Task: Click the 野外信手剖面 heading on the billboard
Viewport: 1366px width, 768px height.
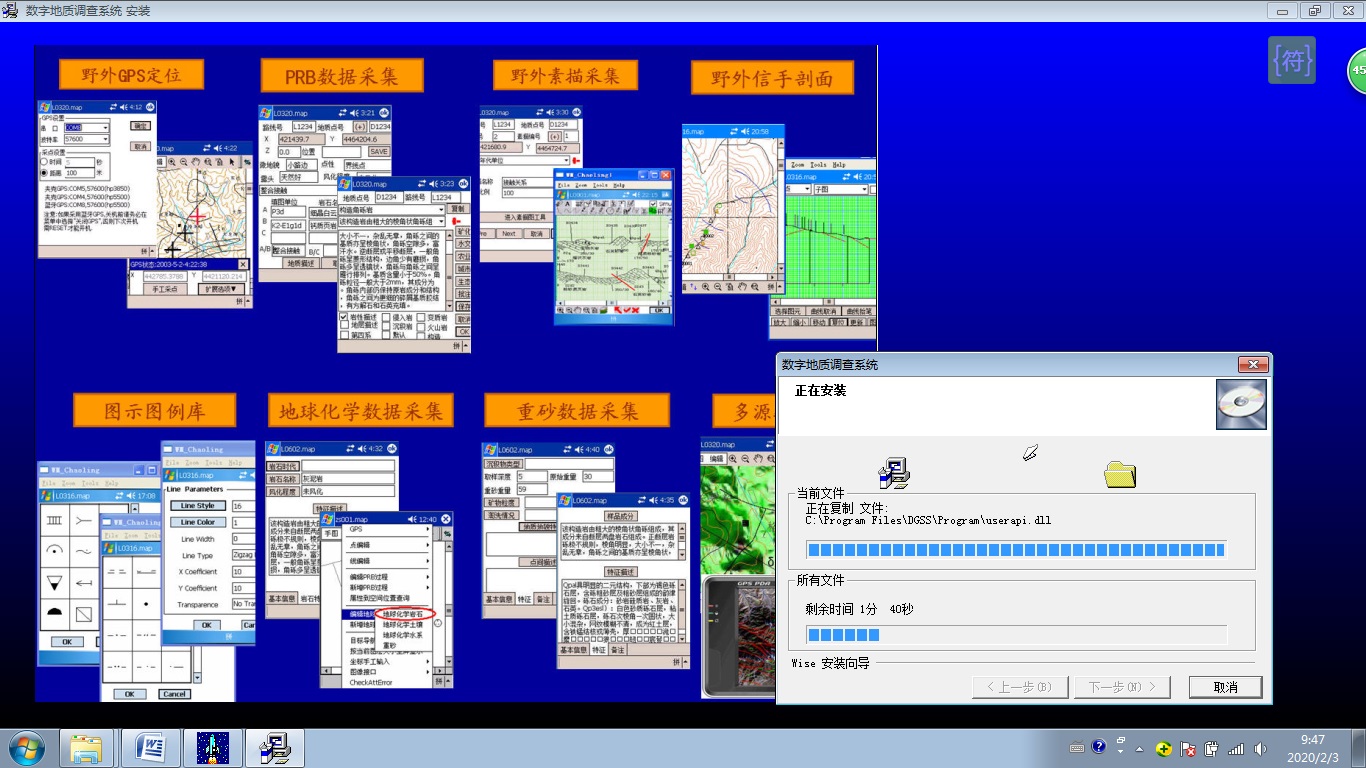Action: pos(773,78)
